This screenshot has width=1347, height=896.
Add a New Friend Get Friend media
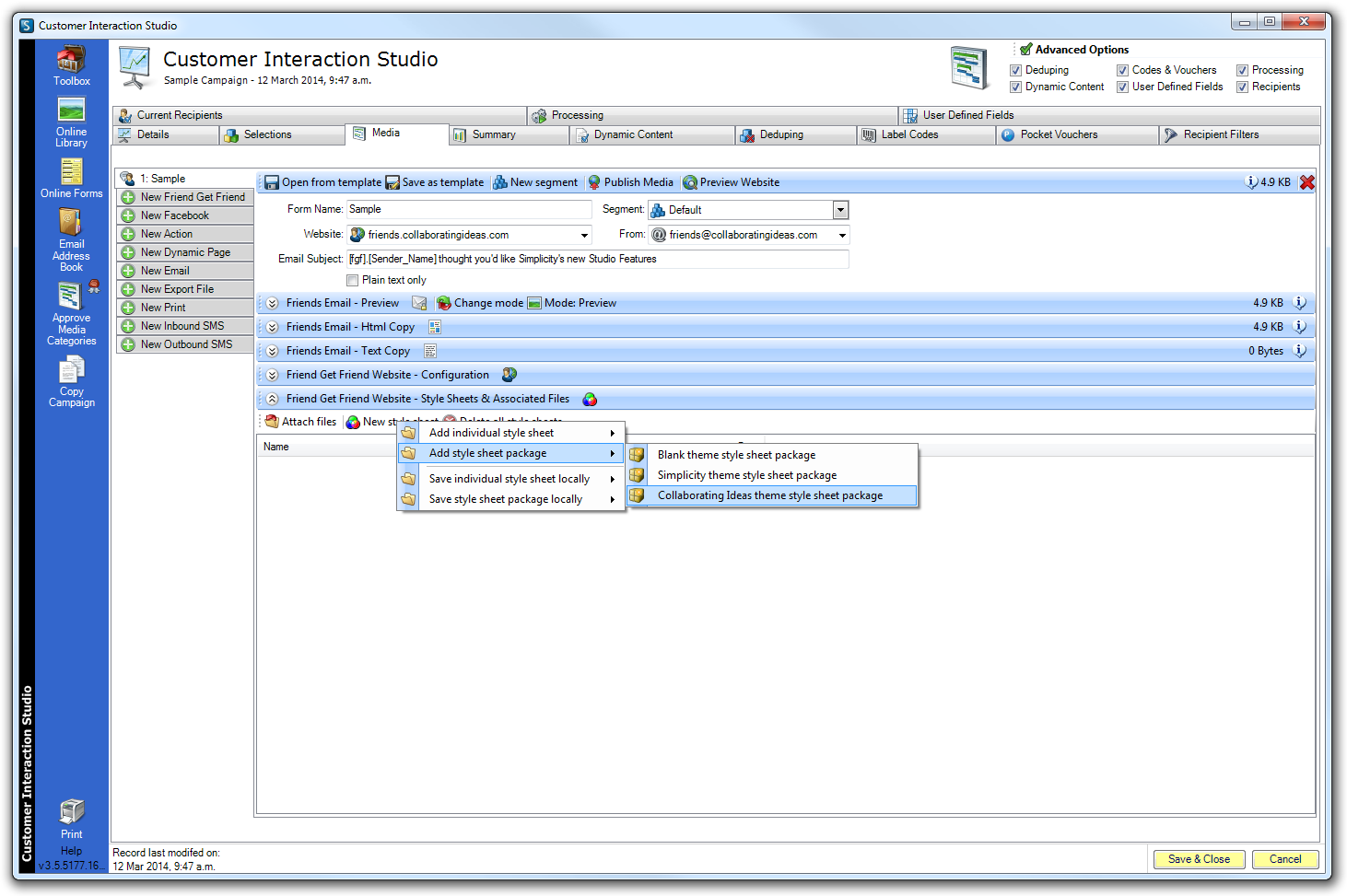185,197
